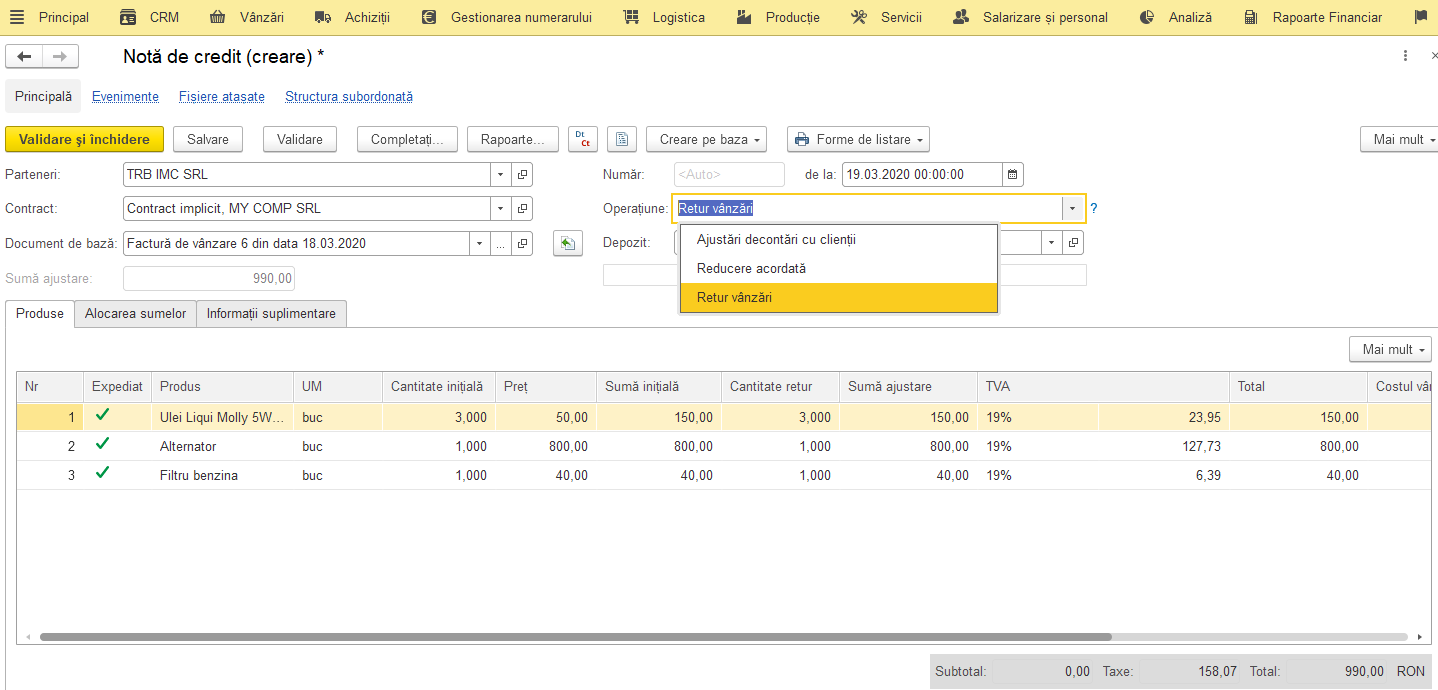This screenshot has width=1438, height=690.
Task: Open TRB IMC SRL partner card icon
Action: [522, 174]
